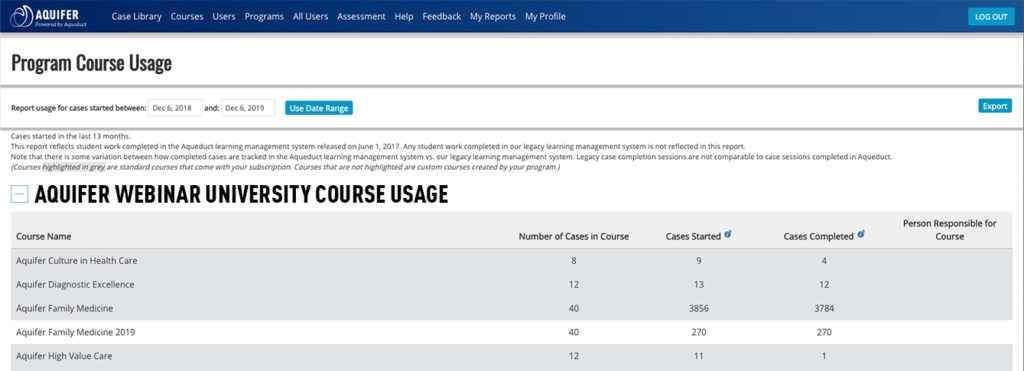
Task: Go to the Users page
Action: click(224, 16)
